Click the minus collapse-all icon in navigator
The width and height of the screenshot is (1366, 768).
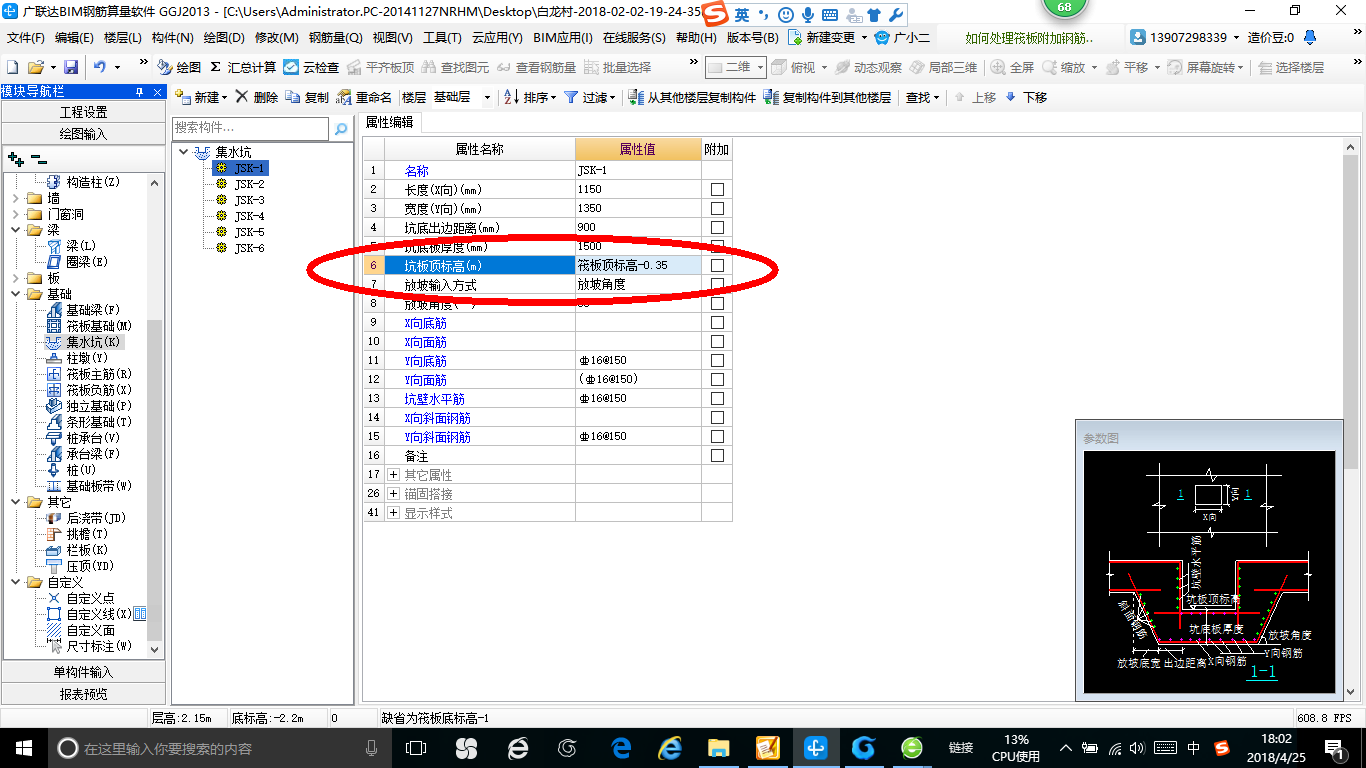coord(39,159)
